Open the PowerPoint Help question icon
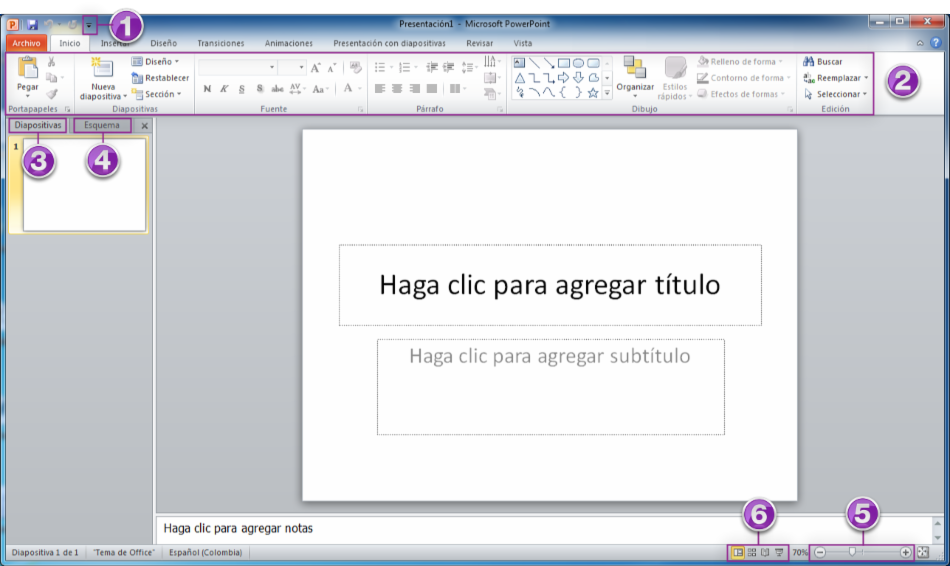This screenshot has width=950, height=566. (x=936, y=43)
